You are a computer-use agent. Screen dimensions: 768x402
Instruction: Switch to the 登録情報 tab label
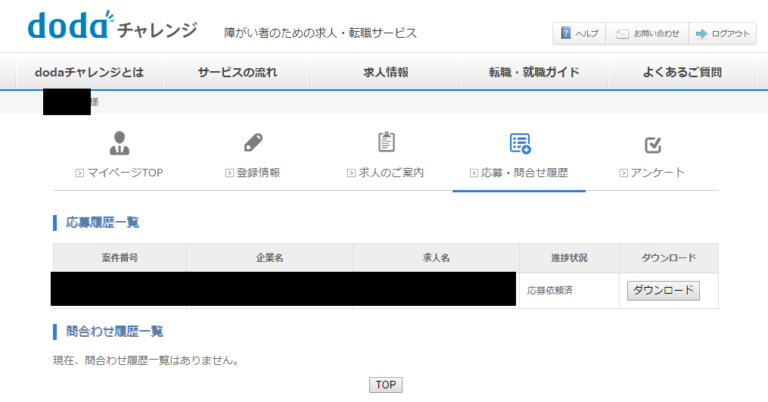(258, 173)
